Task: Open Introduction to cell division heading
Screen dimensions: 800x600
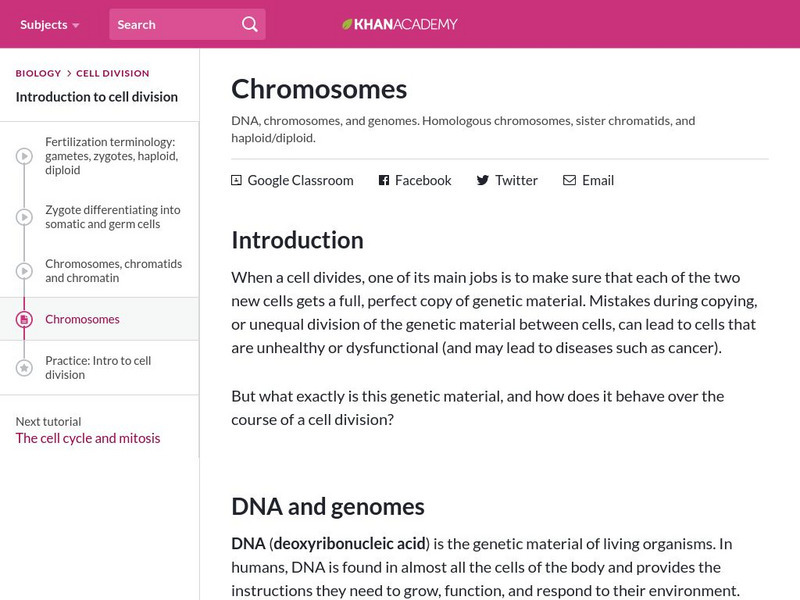Action: pos(97,97)
